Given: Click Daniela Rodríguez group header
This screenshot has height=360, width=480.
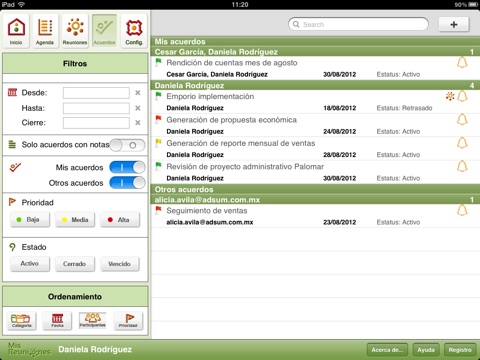Looking at the screenshot, I should (315, 85).
